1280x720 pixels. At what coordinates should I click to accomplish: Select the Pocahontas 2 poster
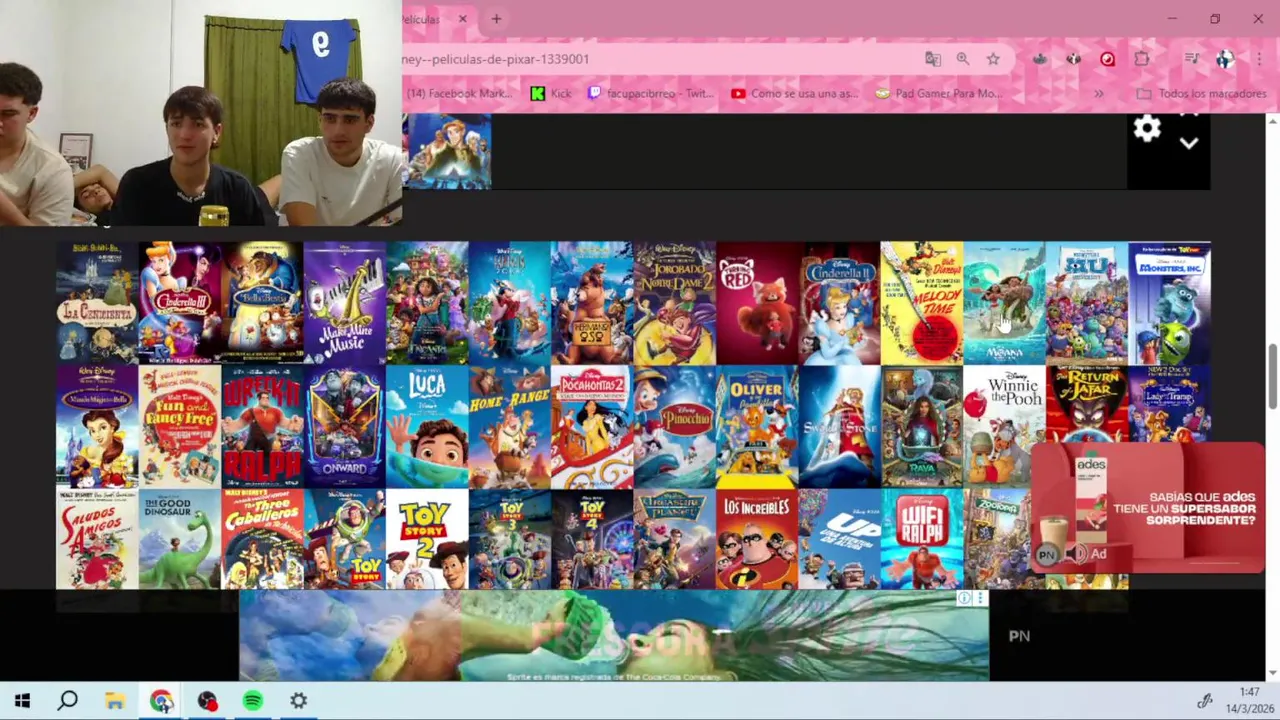point(592,426)
